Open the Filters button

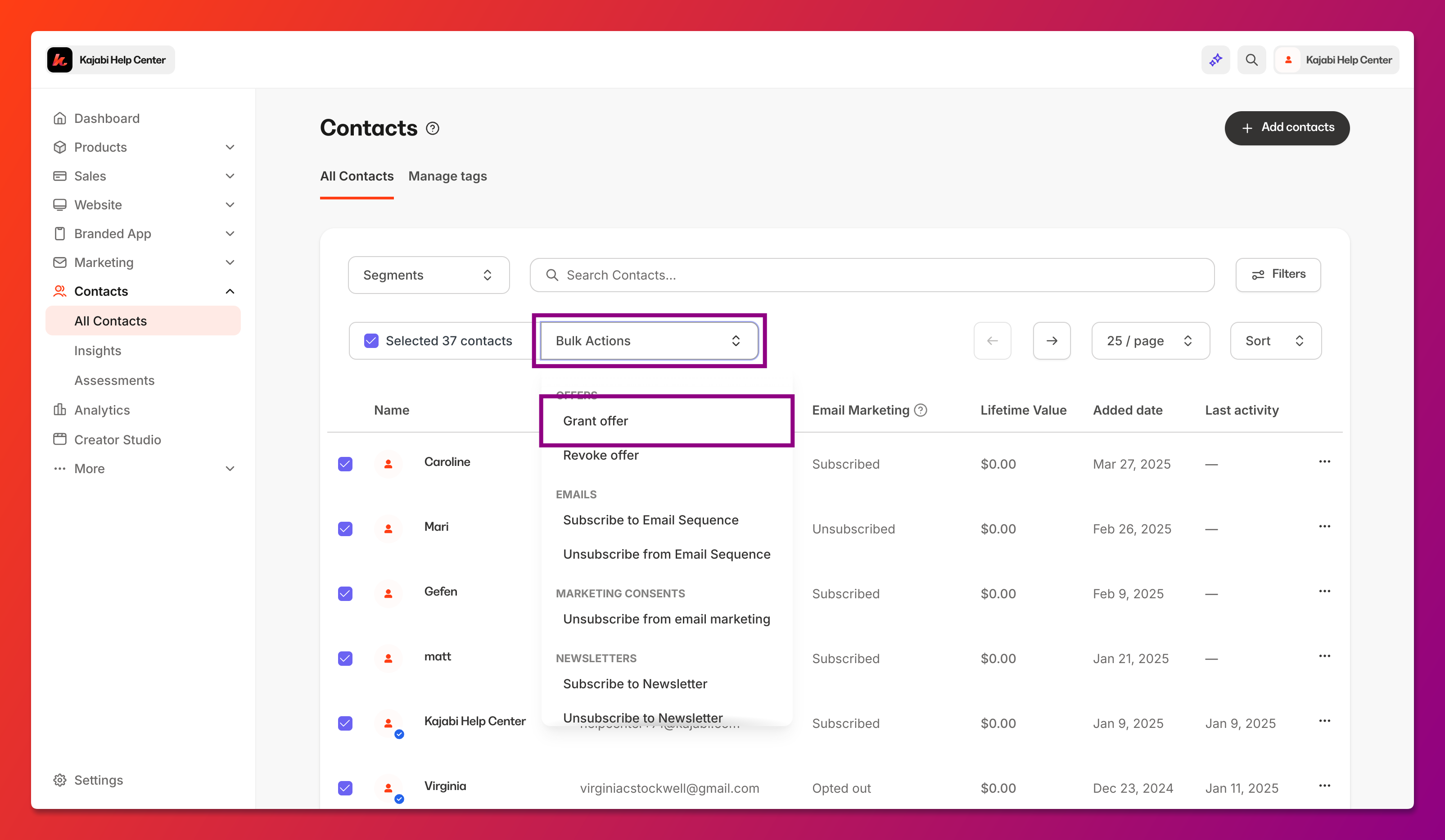point(1278,275)
